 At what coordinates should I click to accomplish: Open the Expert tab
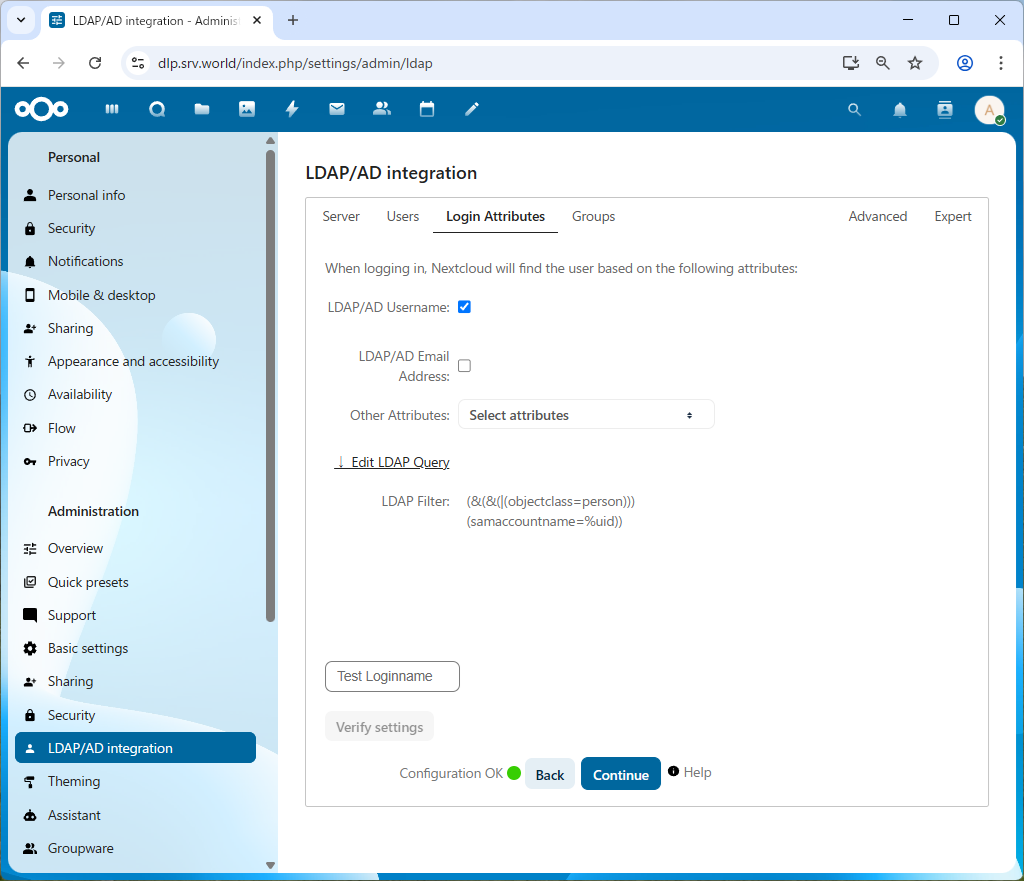953,216
